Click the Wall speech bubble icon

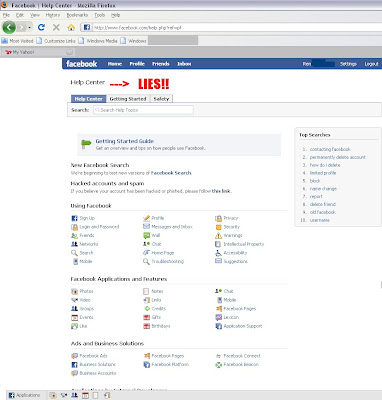[x=146, y=235]
